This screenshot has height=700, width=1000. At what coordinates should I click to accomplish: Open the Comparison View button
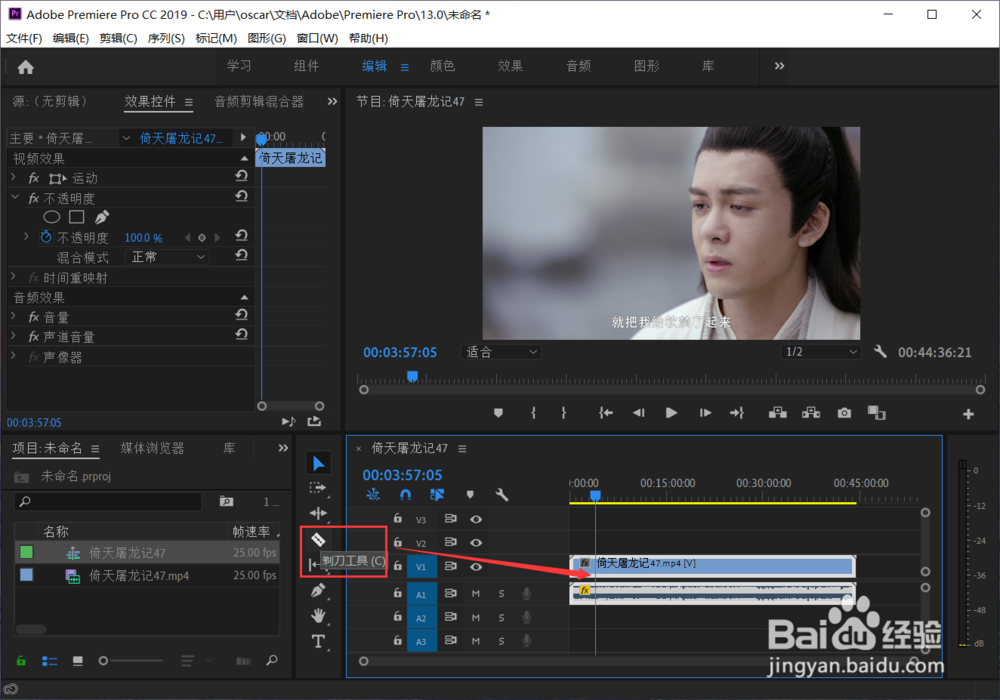point(877,413)
